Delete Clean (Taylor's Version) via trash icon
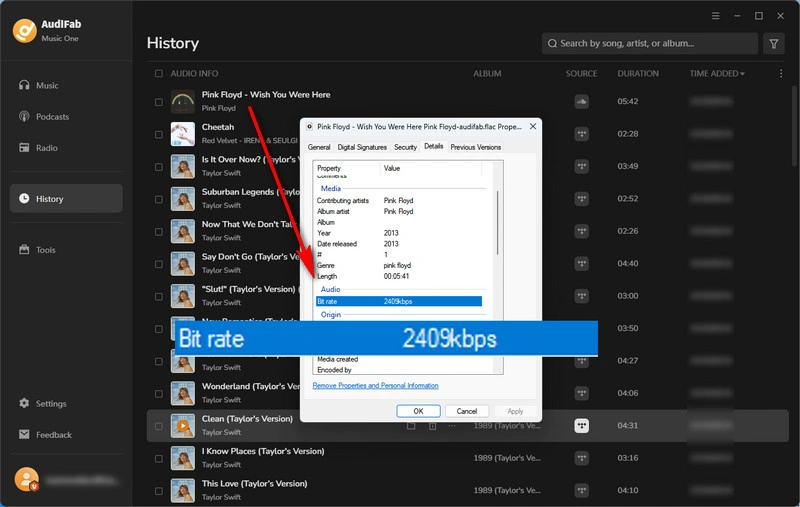 (x=433, y=426)
